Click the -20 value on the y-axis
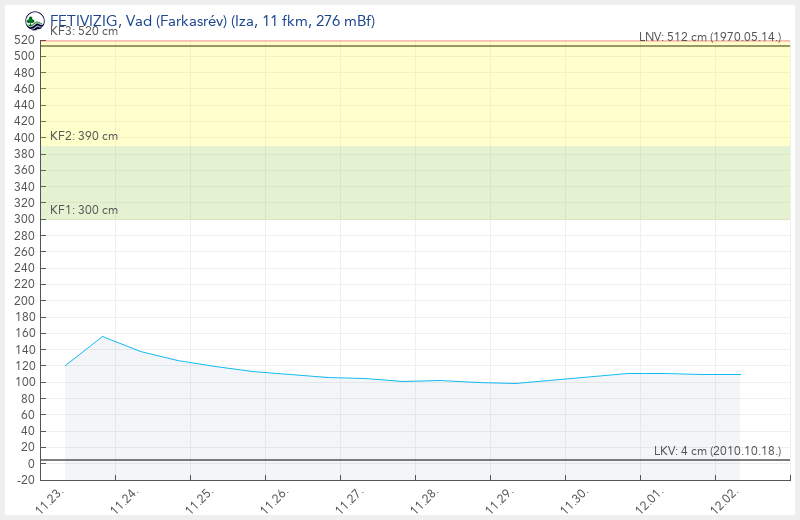 26,480
